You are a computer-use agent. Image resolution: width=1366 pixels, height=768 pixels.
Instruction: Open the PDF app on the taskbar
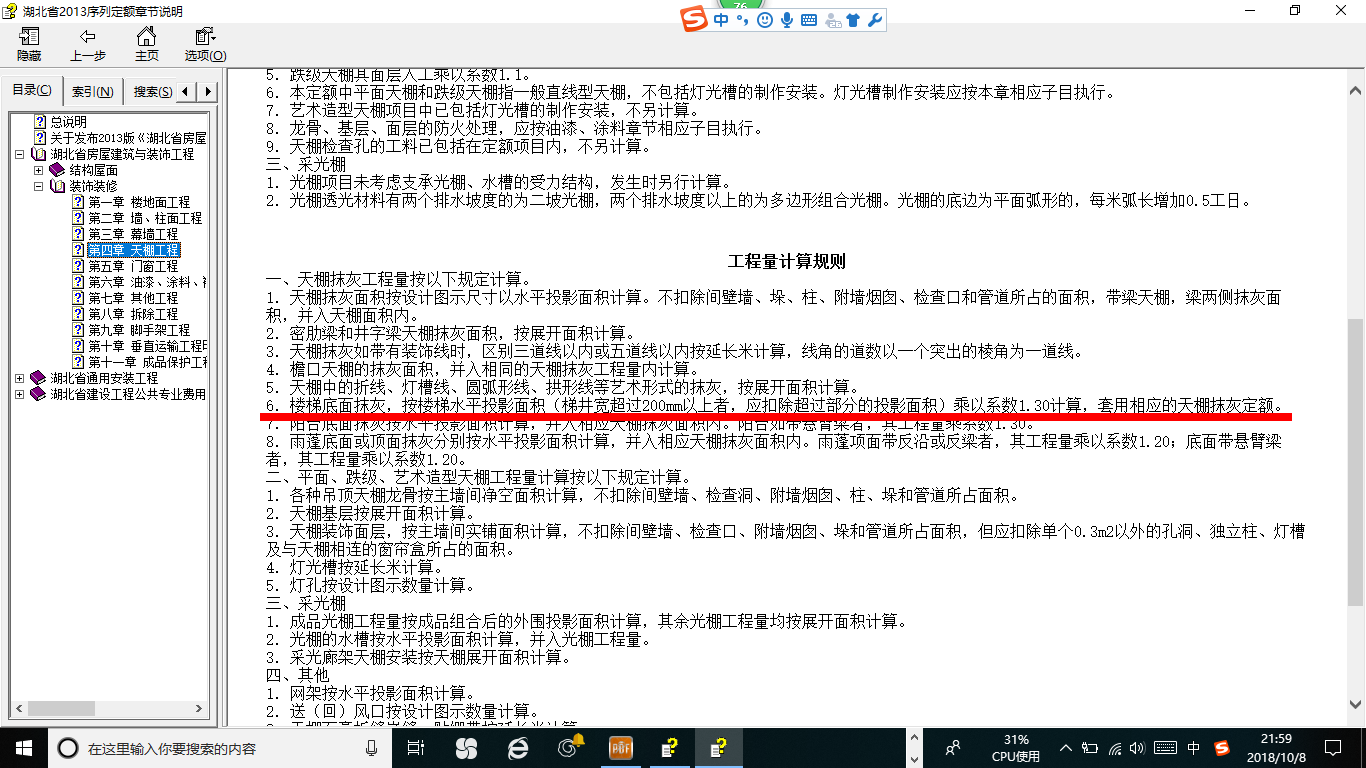622,747
